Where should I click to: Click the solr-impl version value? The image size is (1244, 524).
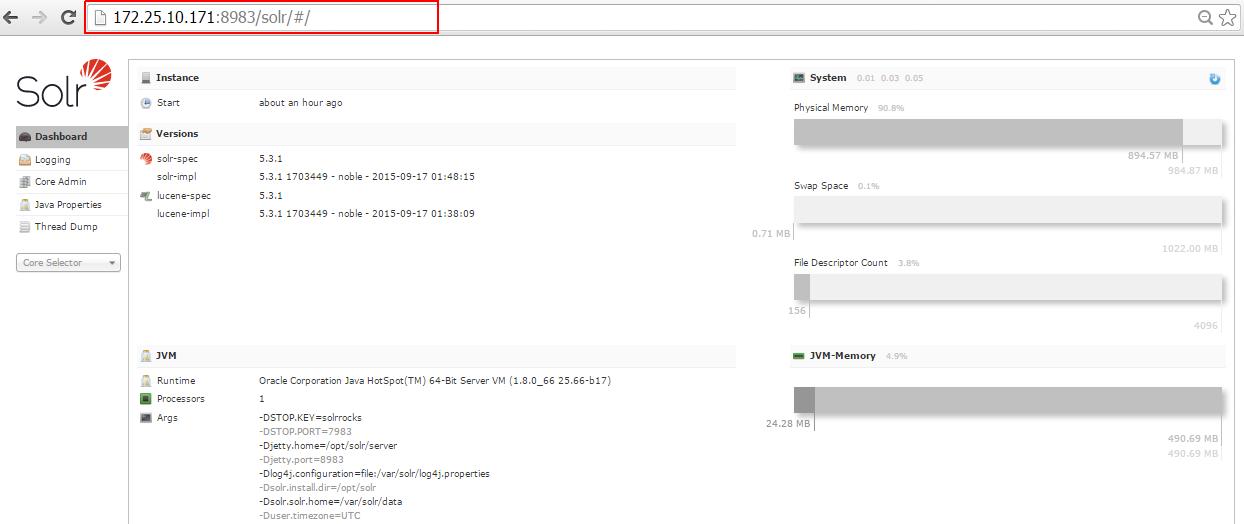[x=366, y=177]
